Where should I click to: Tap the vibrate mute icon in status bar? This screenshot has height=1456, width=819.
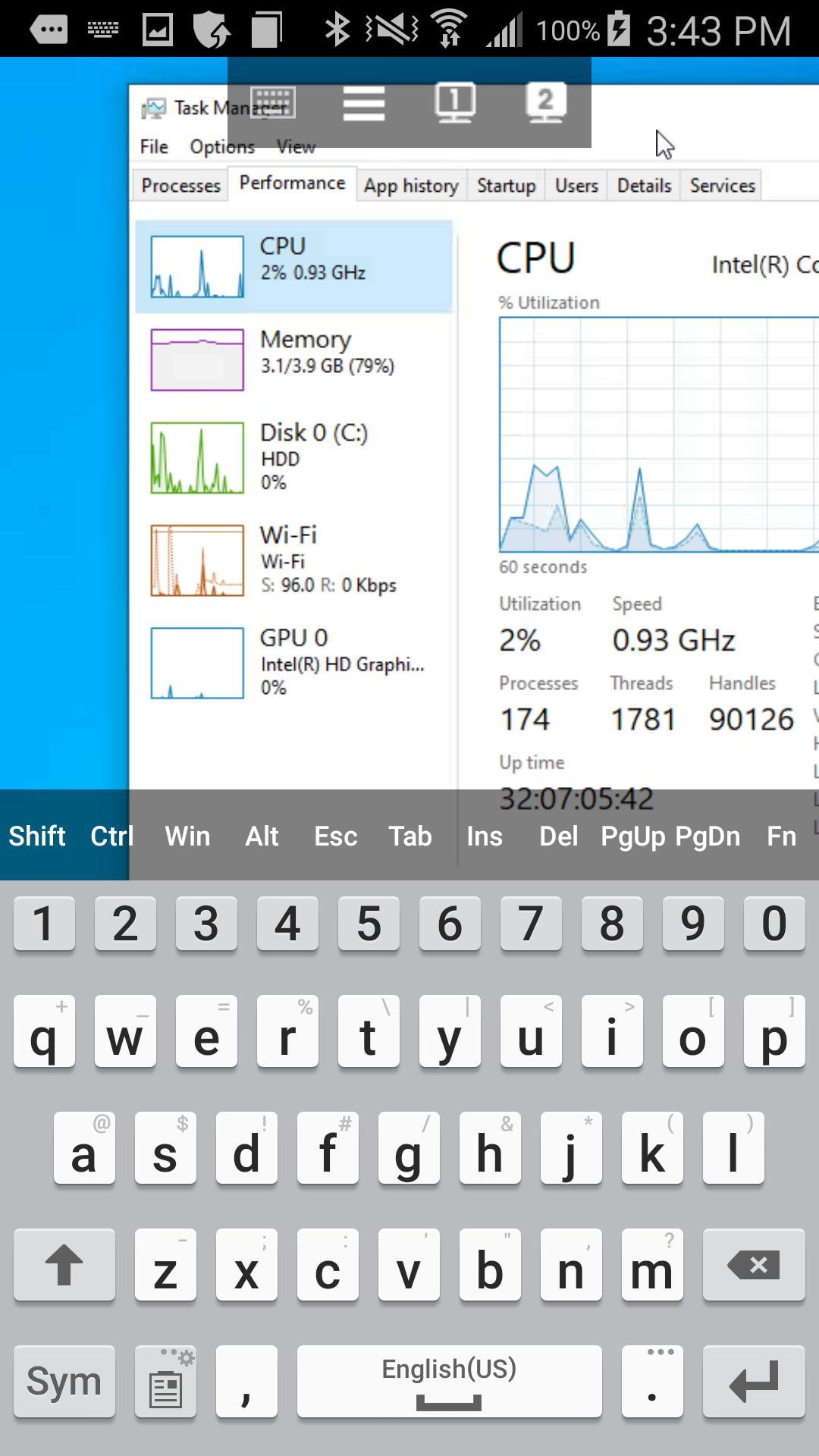pos(391,30)
